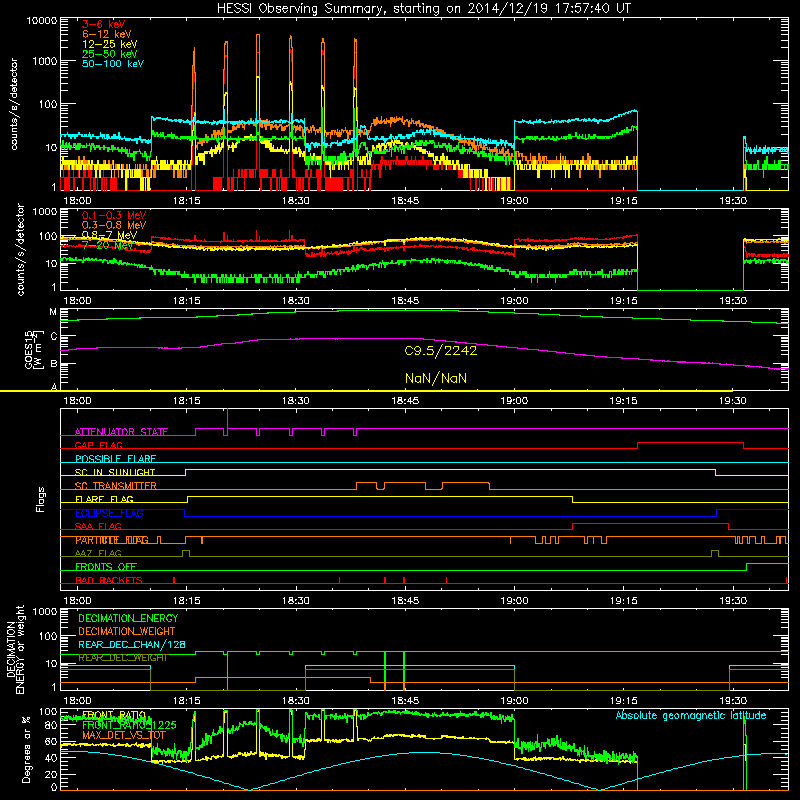This screenshot has height=800, width=800.
Task: Click the C class tick on the GOES axis
Action: pyautogui.click(x=53, y=336)
